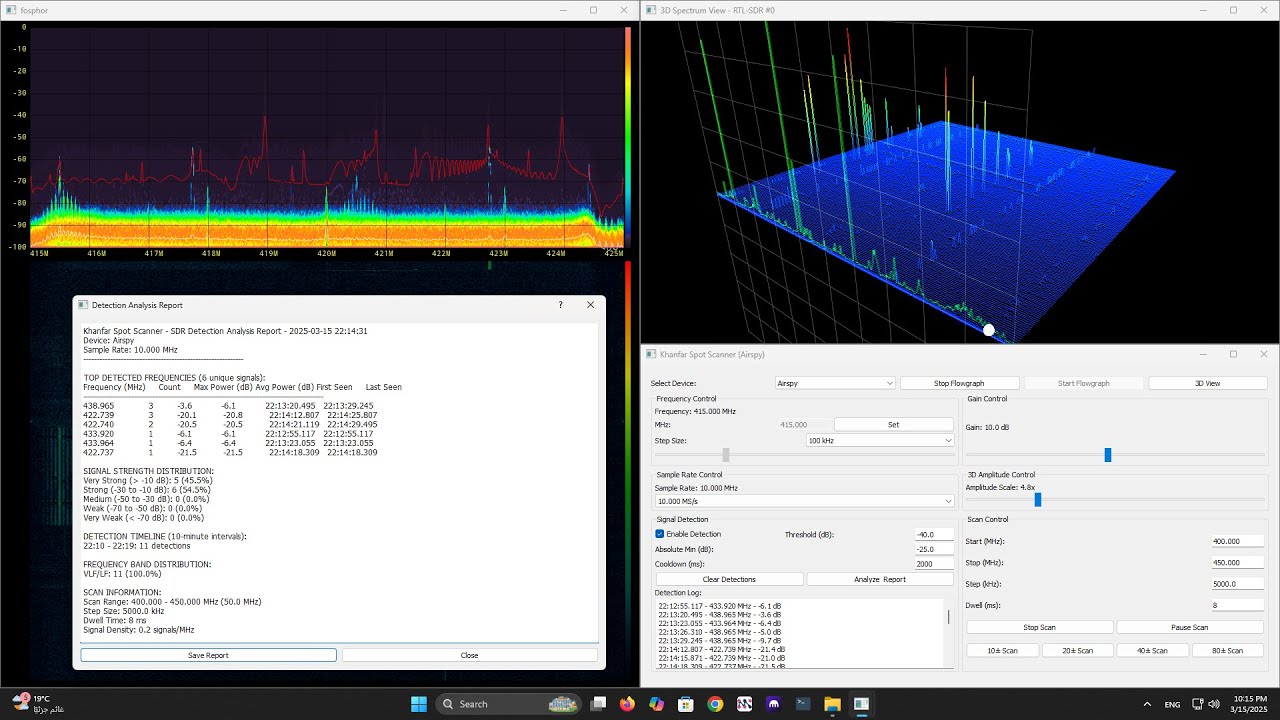
Task: Open Google Chrome from the taskbar
Action: tap(715, 704)
